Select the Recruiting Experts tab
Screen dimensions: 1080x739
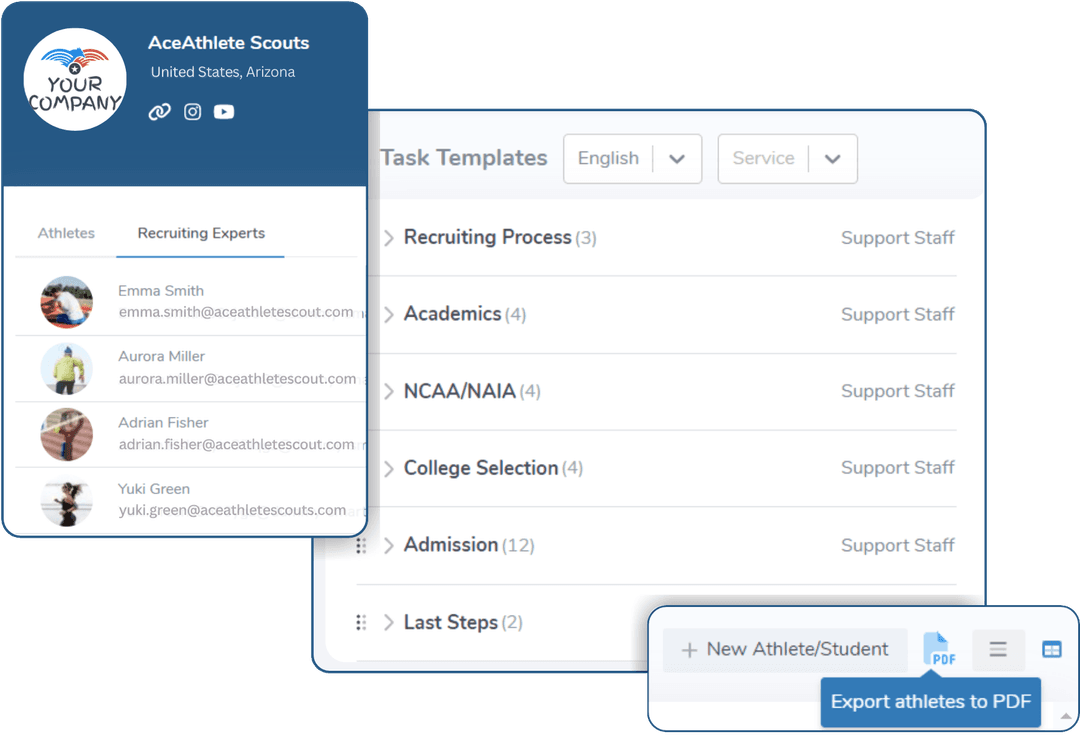tap(201, 233)
